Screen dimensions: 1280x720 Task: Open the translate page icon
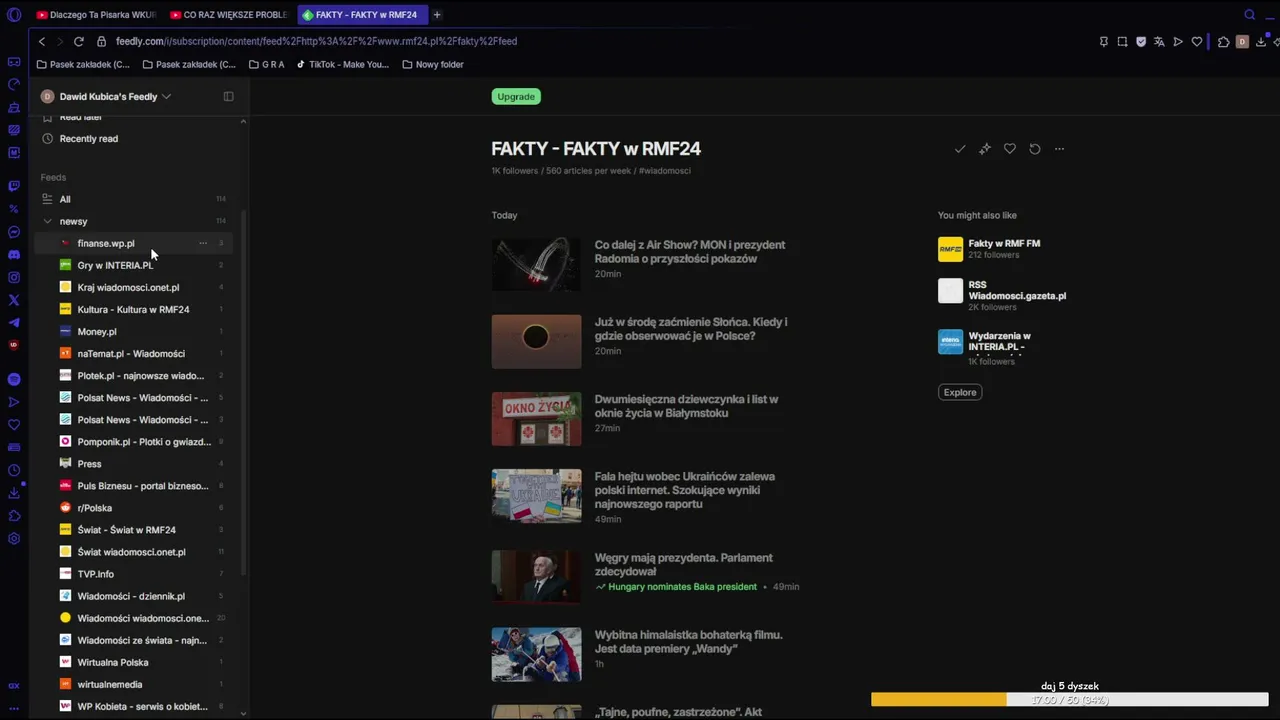coord(1159,42)
